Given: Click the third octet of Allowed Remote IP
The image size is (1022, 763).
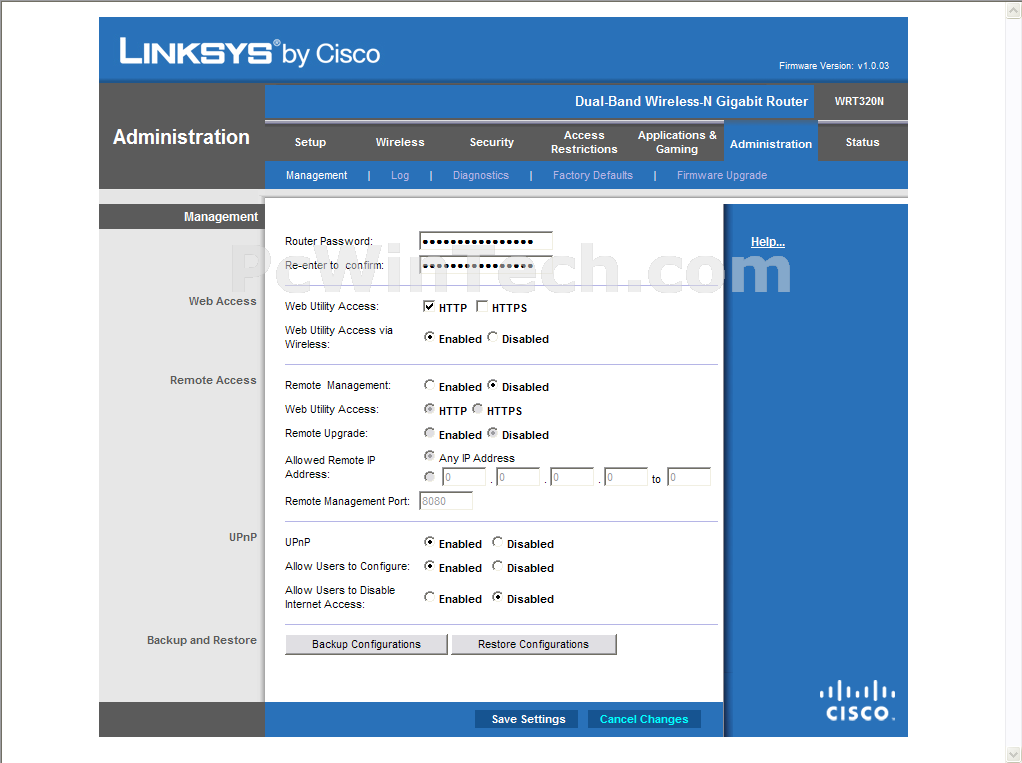Looking at the screenshot, I should tap(572, 477).
